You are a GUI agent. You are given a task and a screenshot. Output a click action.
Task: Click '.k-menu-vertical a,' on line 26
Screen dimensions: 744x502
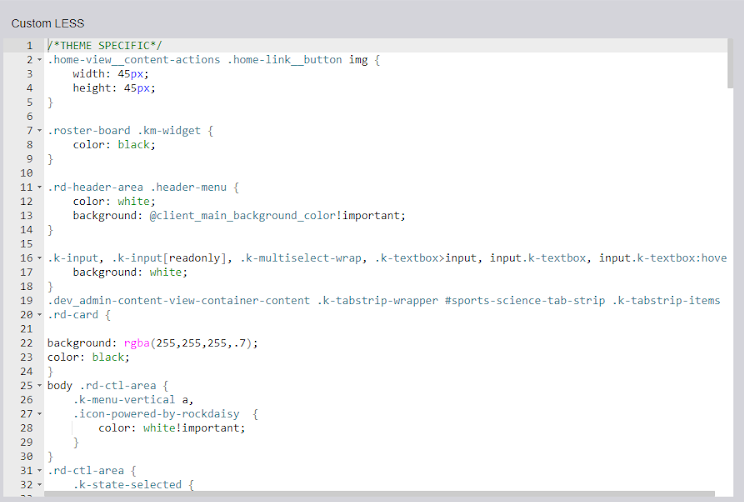pyautogui.click(x=133, y=400)
